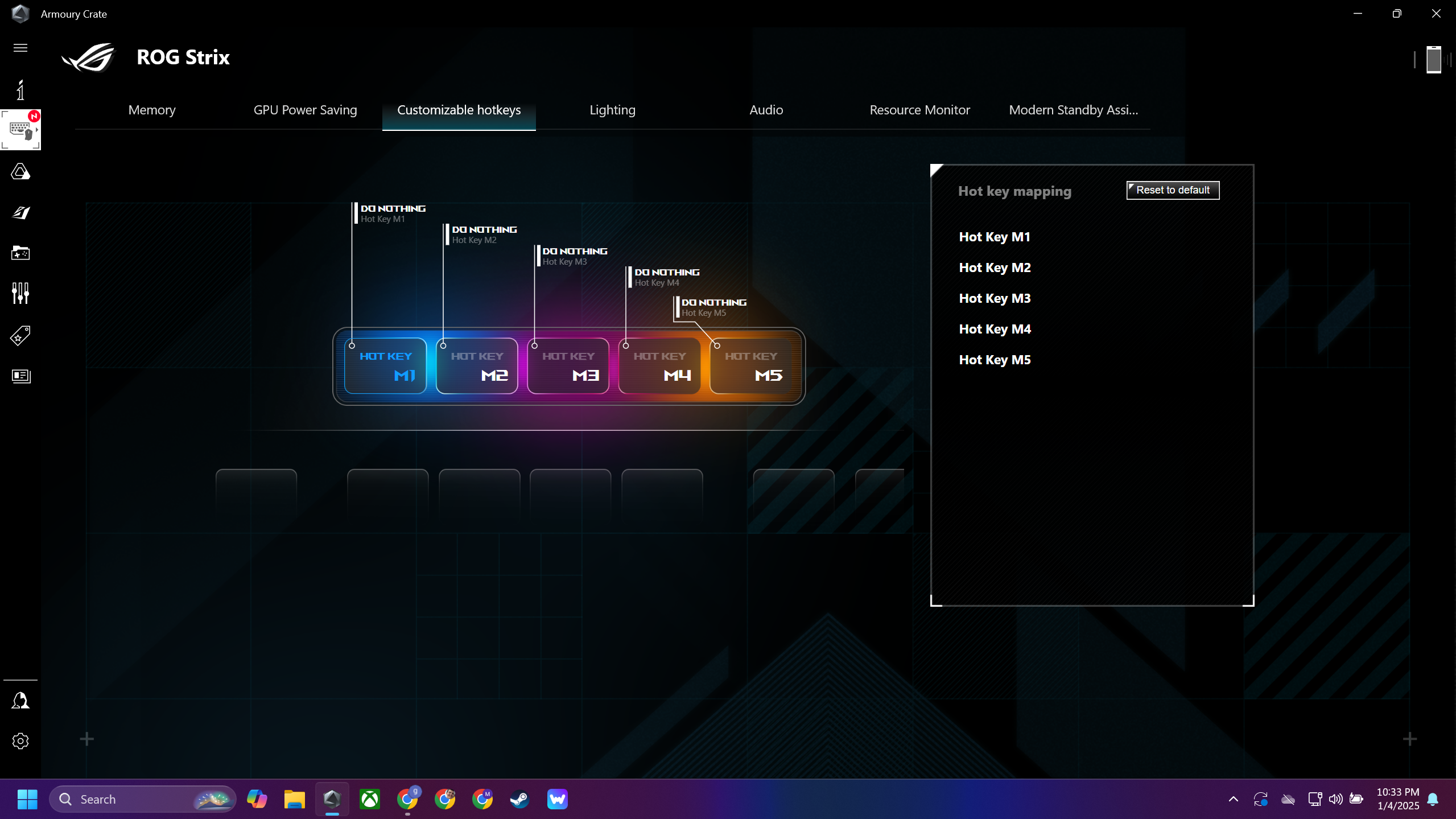Viewport: 1456px width, 819px height.
Task: Open the Aura Sync panel
Action: pyautogui.click(x=20, y=171)
